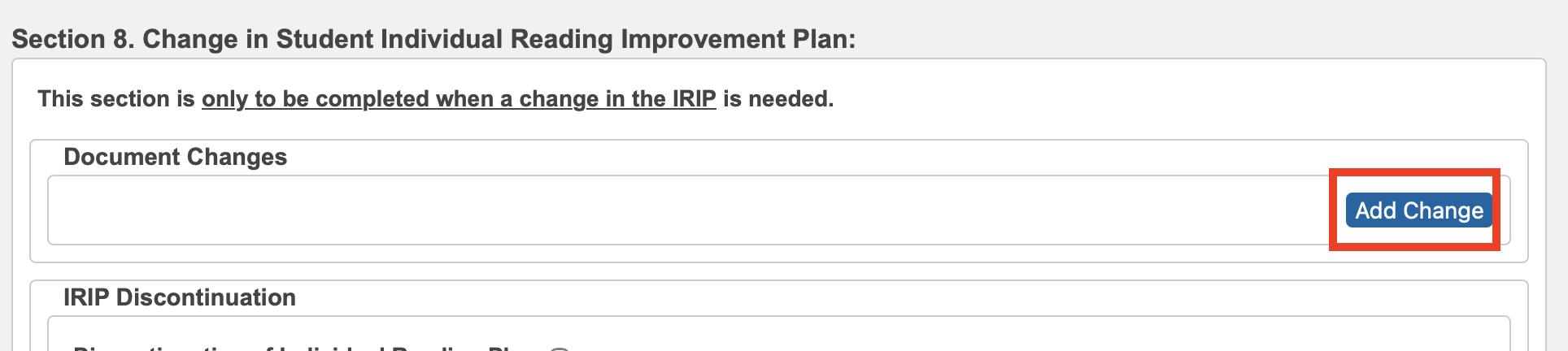This screenshot has height=351, width=1568.
Task: Click the word 'Discontinuation' in the IRIP group label
Action: [x=206, y=297]
